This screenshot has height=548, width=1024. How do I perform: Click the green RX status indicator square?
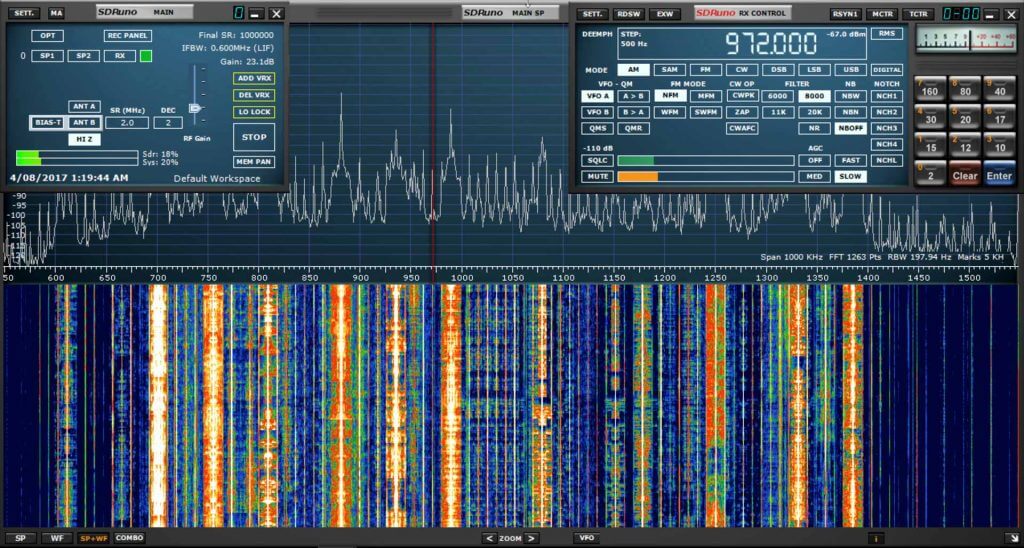point(146,56)
